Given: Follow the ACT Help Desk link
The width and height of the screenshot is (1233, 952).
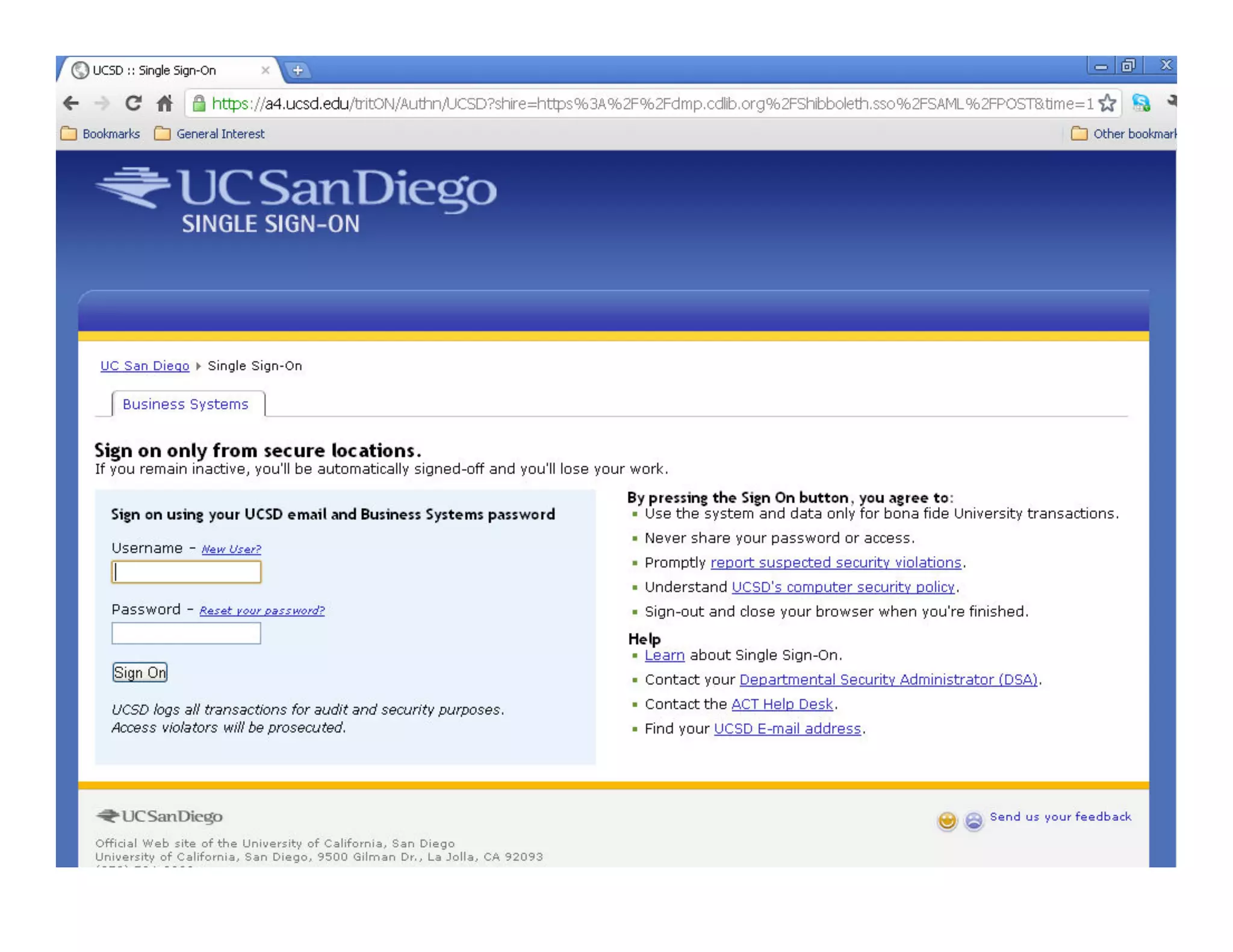Looking at the screenshot, I should [x=781, y=703].
